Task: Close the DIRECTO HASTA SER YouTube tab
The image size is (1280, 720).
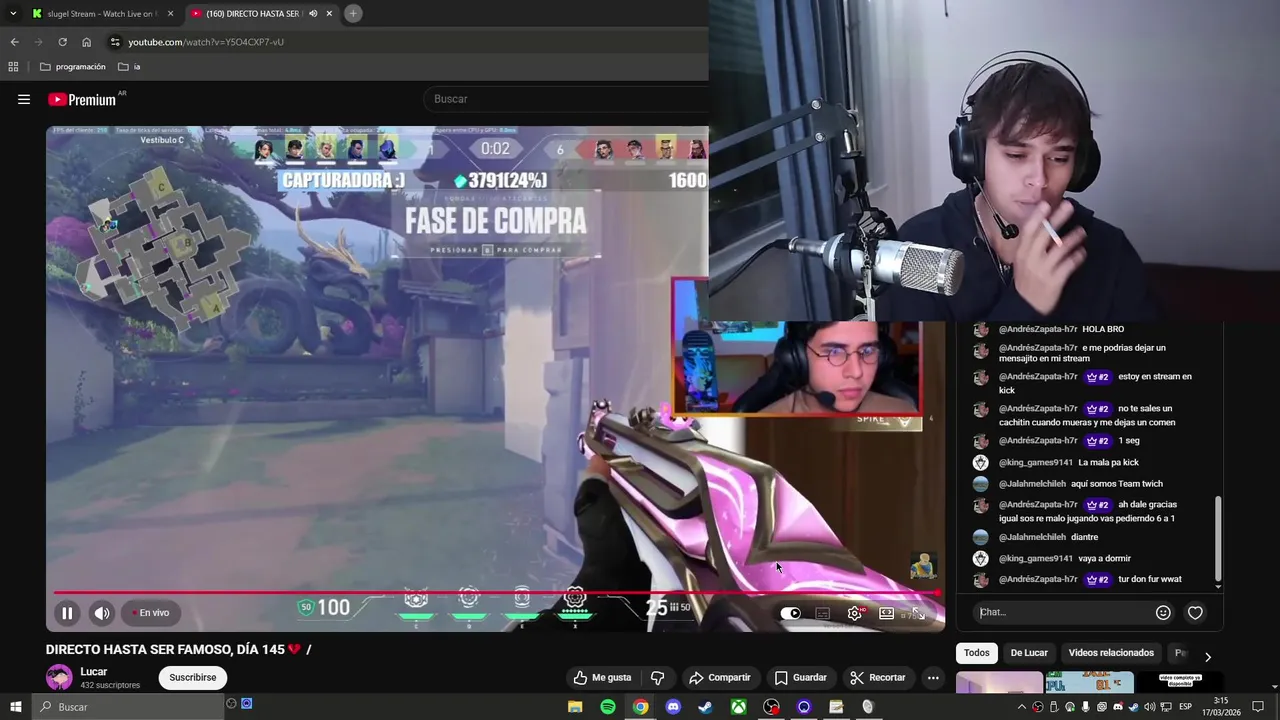Action: [329, 14]
